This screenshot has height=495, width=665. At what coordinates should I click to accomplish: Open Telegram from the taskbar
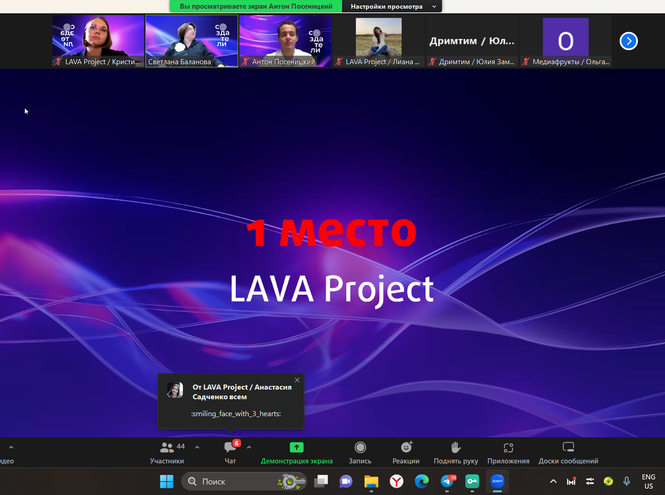tap(447, 481)
